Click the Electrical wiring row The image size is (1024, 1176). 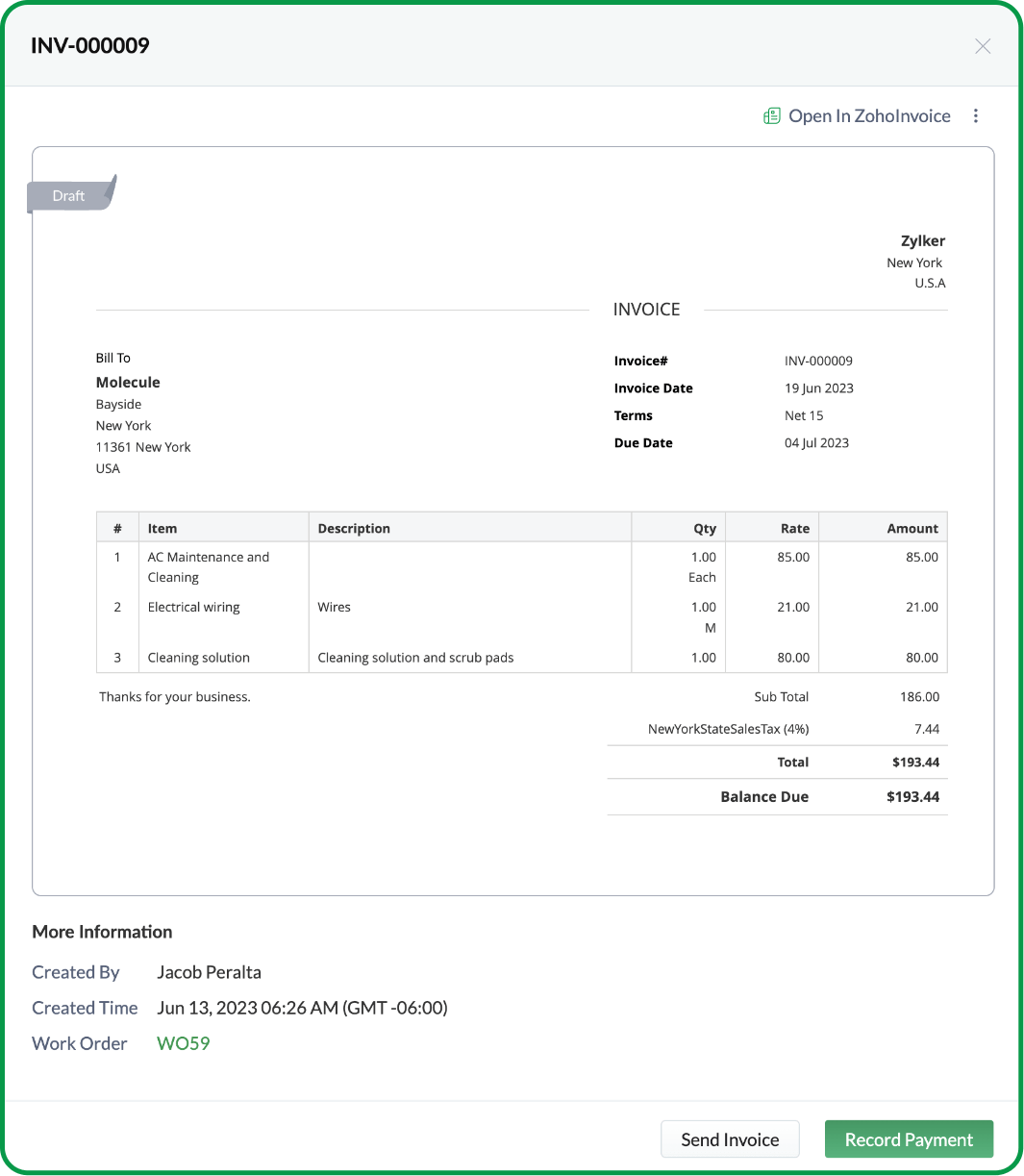click(193, 607)
